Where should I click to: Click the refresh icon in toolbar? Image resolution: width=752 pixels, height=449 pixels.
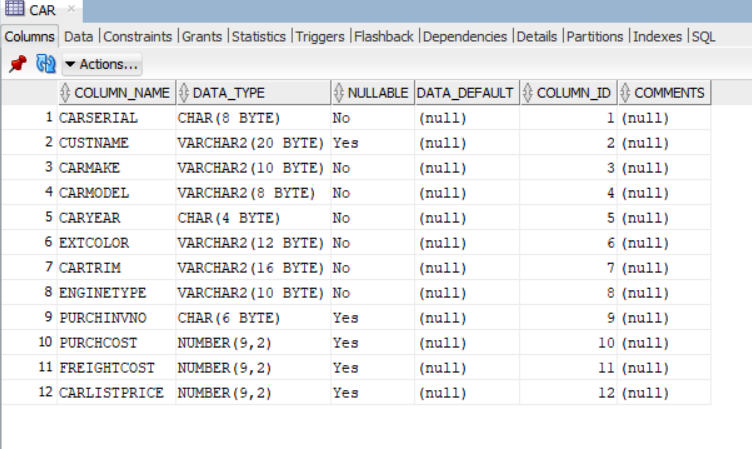46,64
